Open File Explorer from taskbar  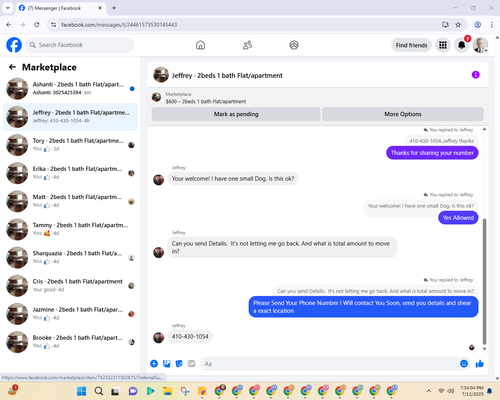pos(168,391)
